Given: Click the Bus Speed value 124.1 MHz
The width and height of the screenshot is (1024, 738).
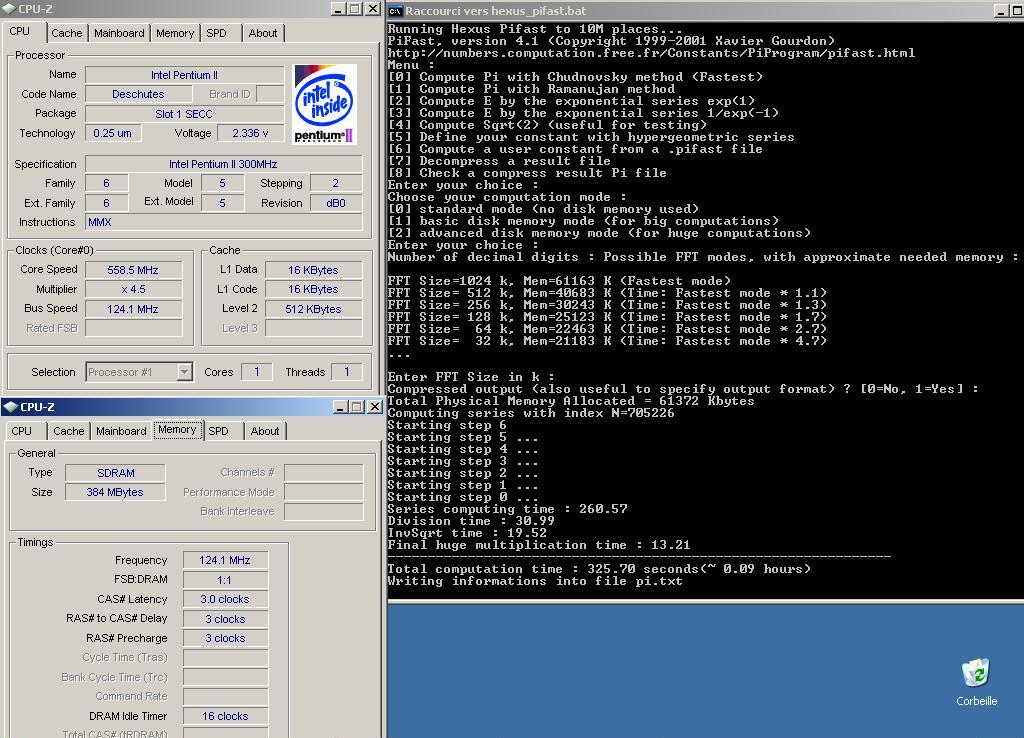Looking at the screenshot, I should (x=133, y=309).
